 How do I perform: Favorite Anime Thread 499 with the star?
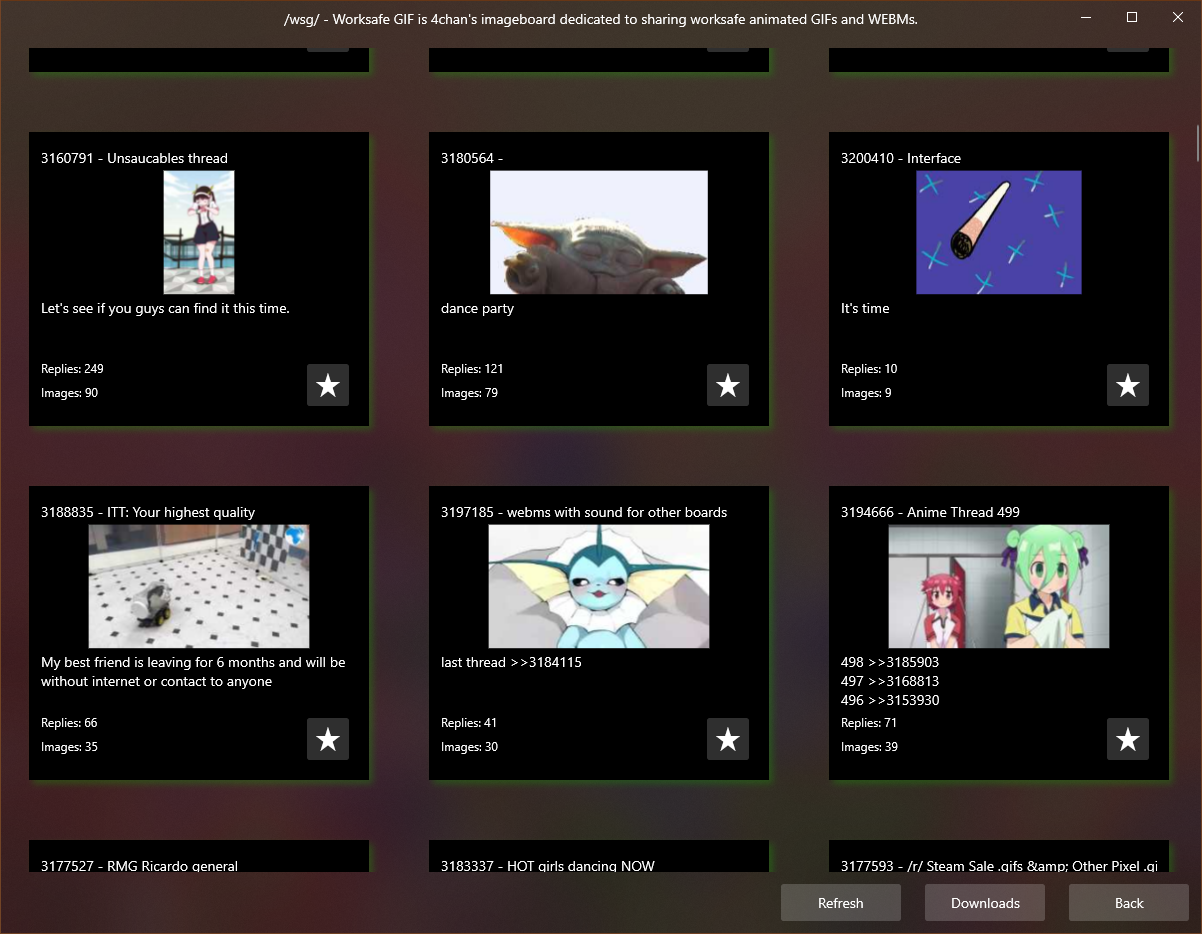[1128, 739]
